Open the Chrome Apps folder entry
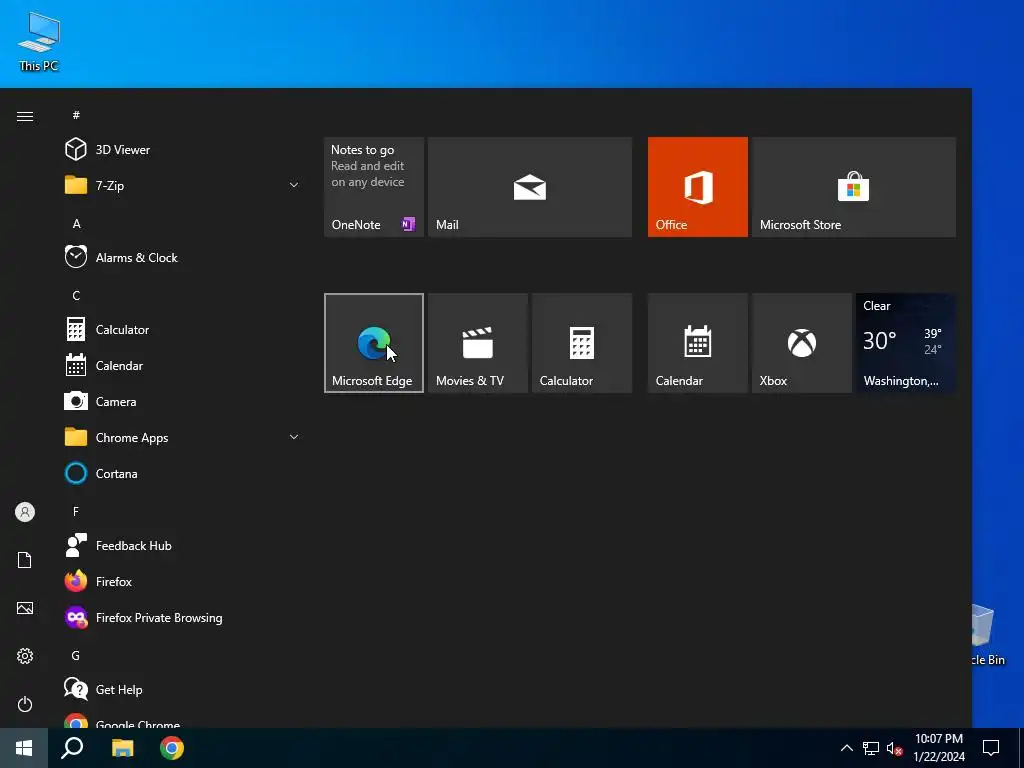The height and width of the screenshot is (768, 1024). [180, 438]
